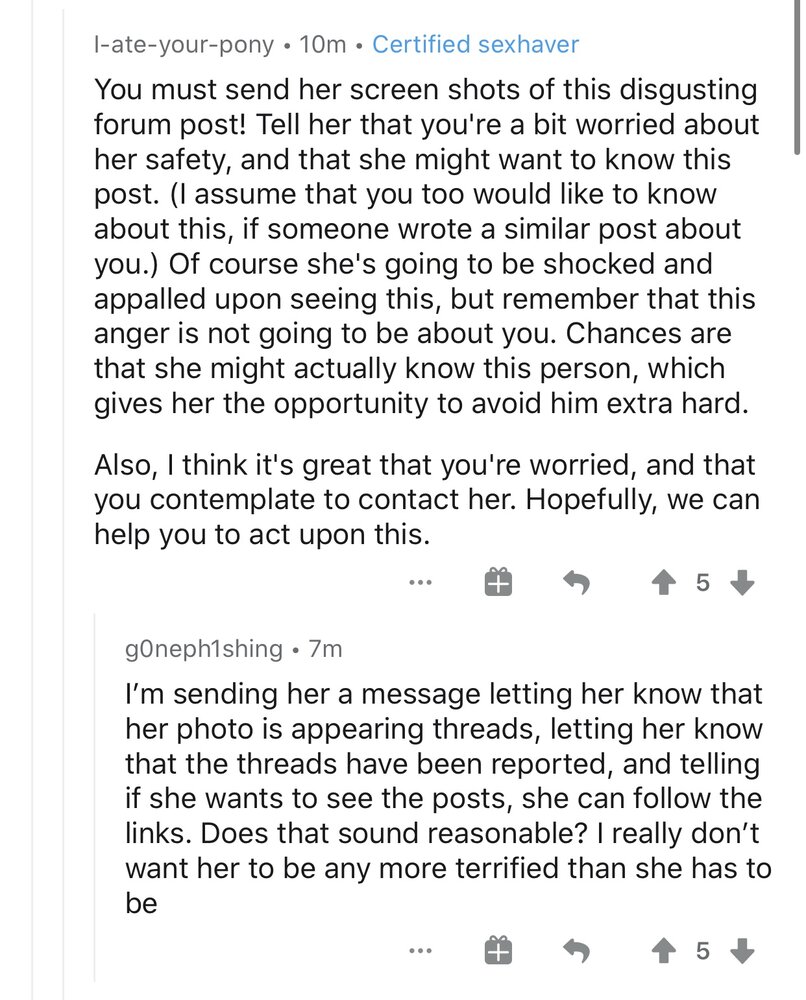Upvote g0neph1shing's reply
The height and width of the screenshot is (1000, 806).
point(664,952)
